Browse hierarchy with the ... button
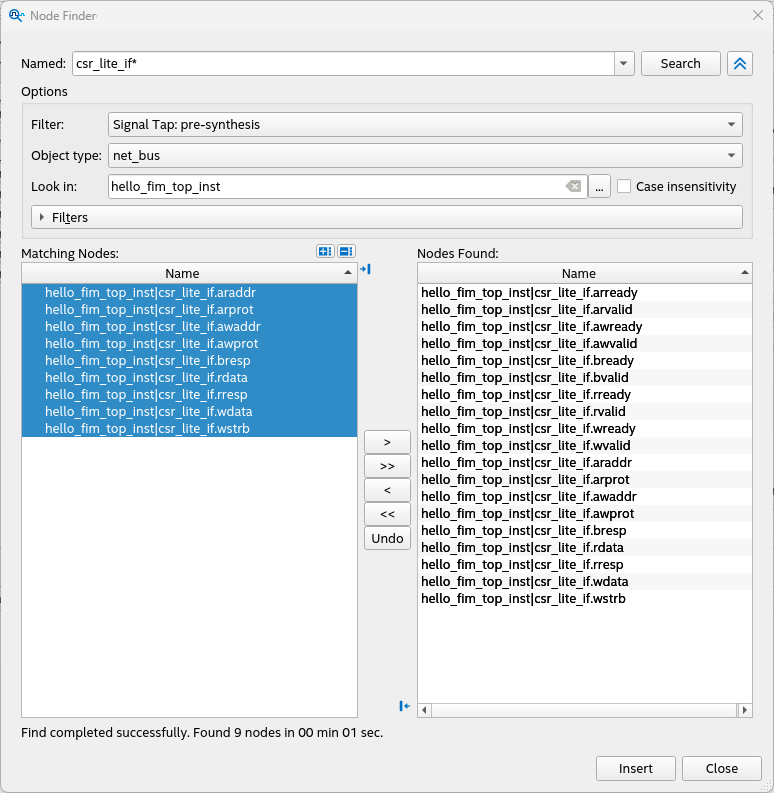Viewport: 774px width, 793px height. (599, 187)
